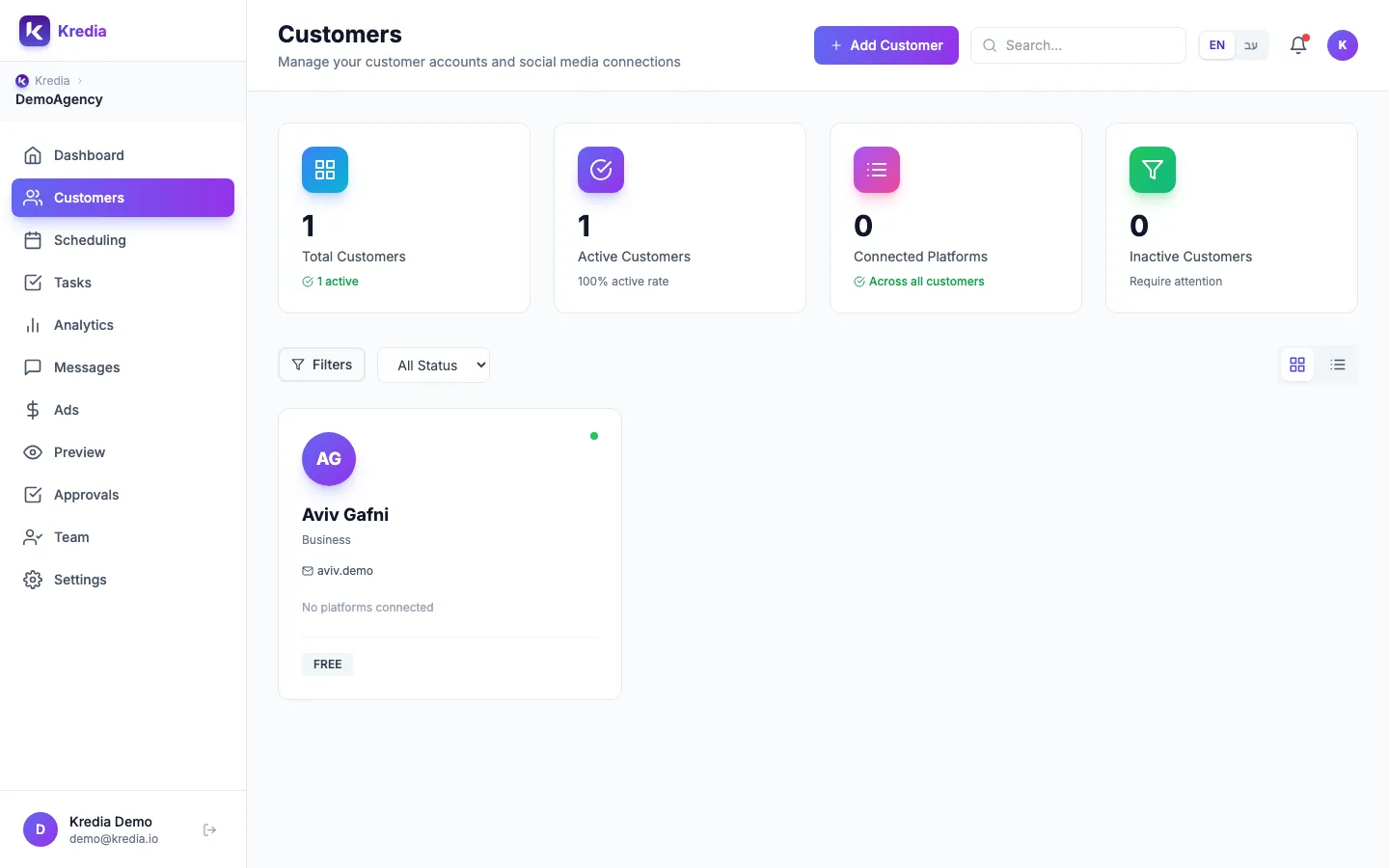Switch to grid view layout
Viewport: 1389px width, 868px height.
pos(1297,365)
